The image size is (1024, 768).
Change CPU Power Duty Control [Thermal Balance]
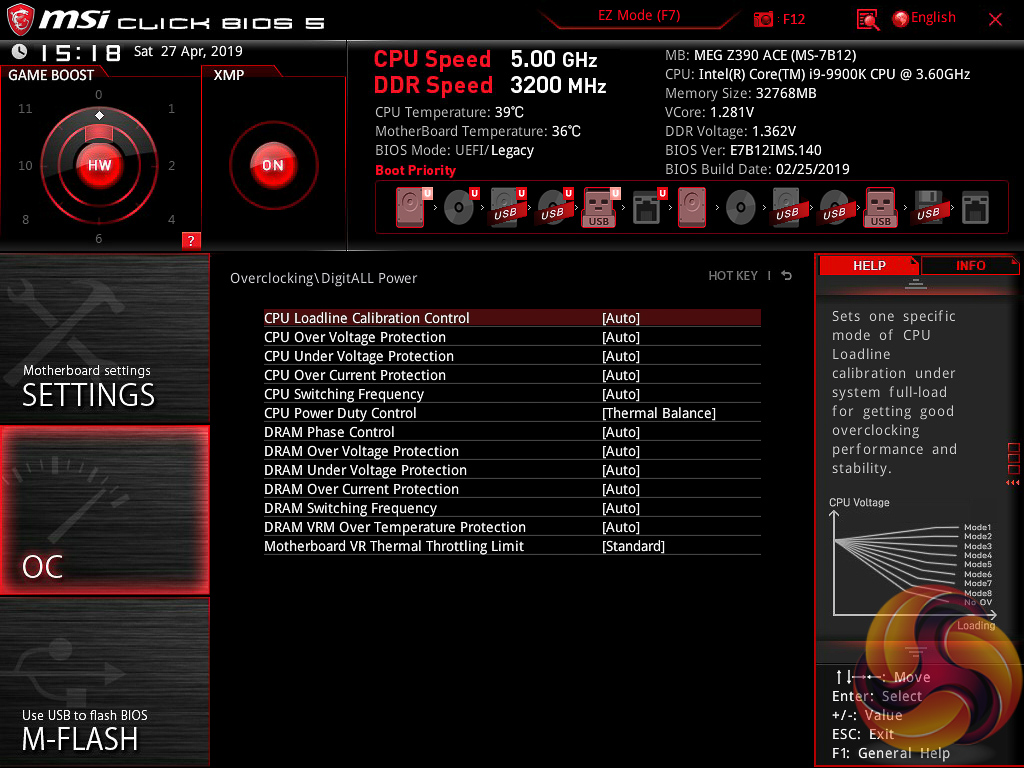coord(658,413)
